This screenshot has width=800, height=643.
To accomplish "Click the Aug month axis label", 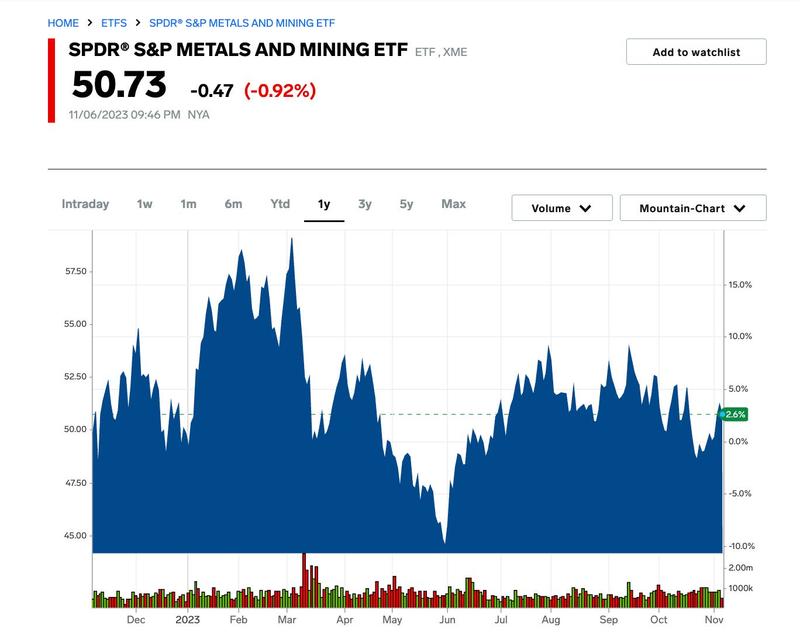I will [x=551, y=620].
